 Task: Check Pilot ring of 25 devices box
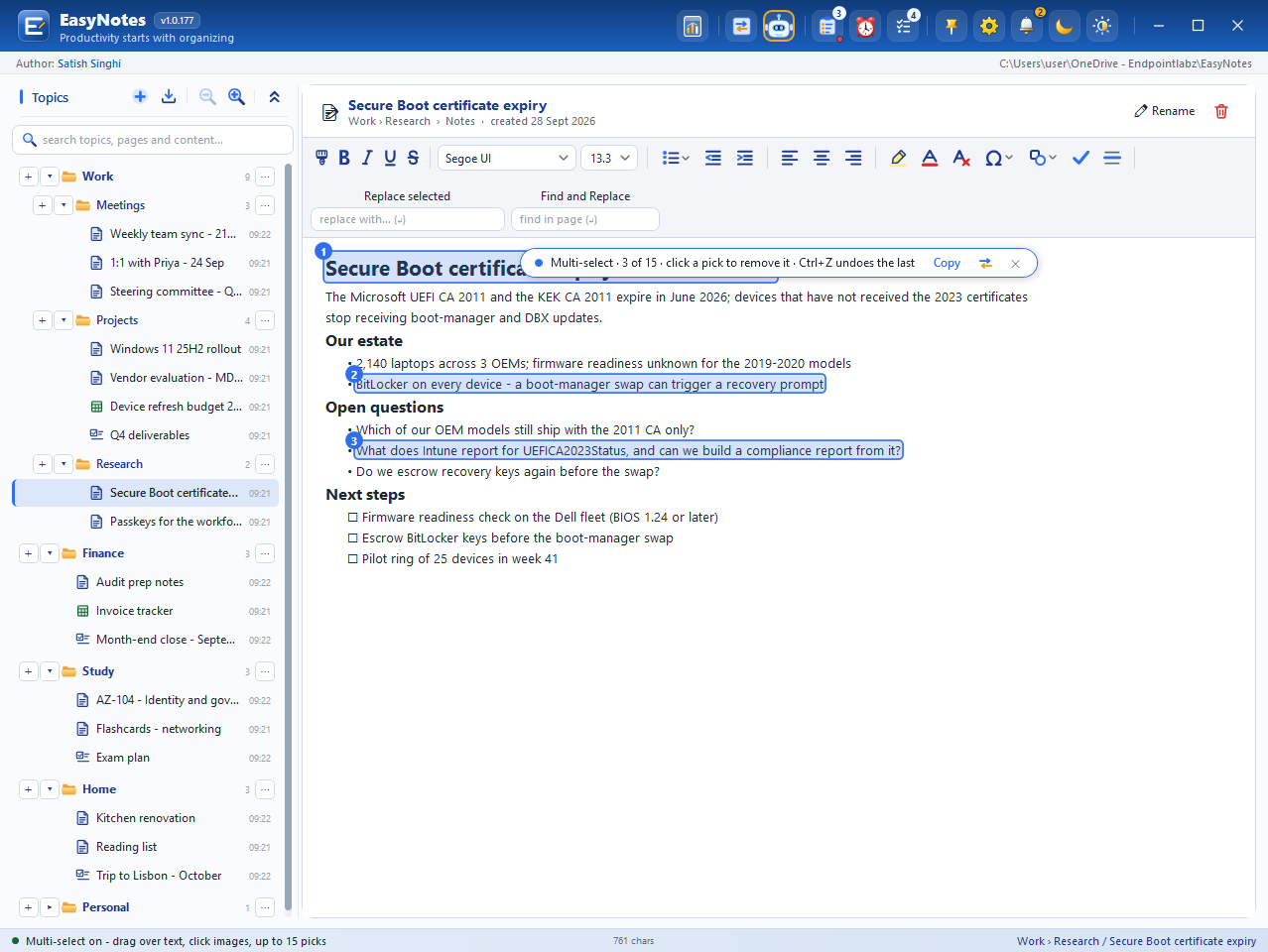[352, 559]
